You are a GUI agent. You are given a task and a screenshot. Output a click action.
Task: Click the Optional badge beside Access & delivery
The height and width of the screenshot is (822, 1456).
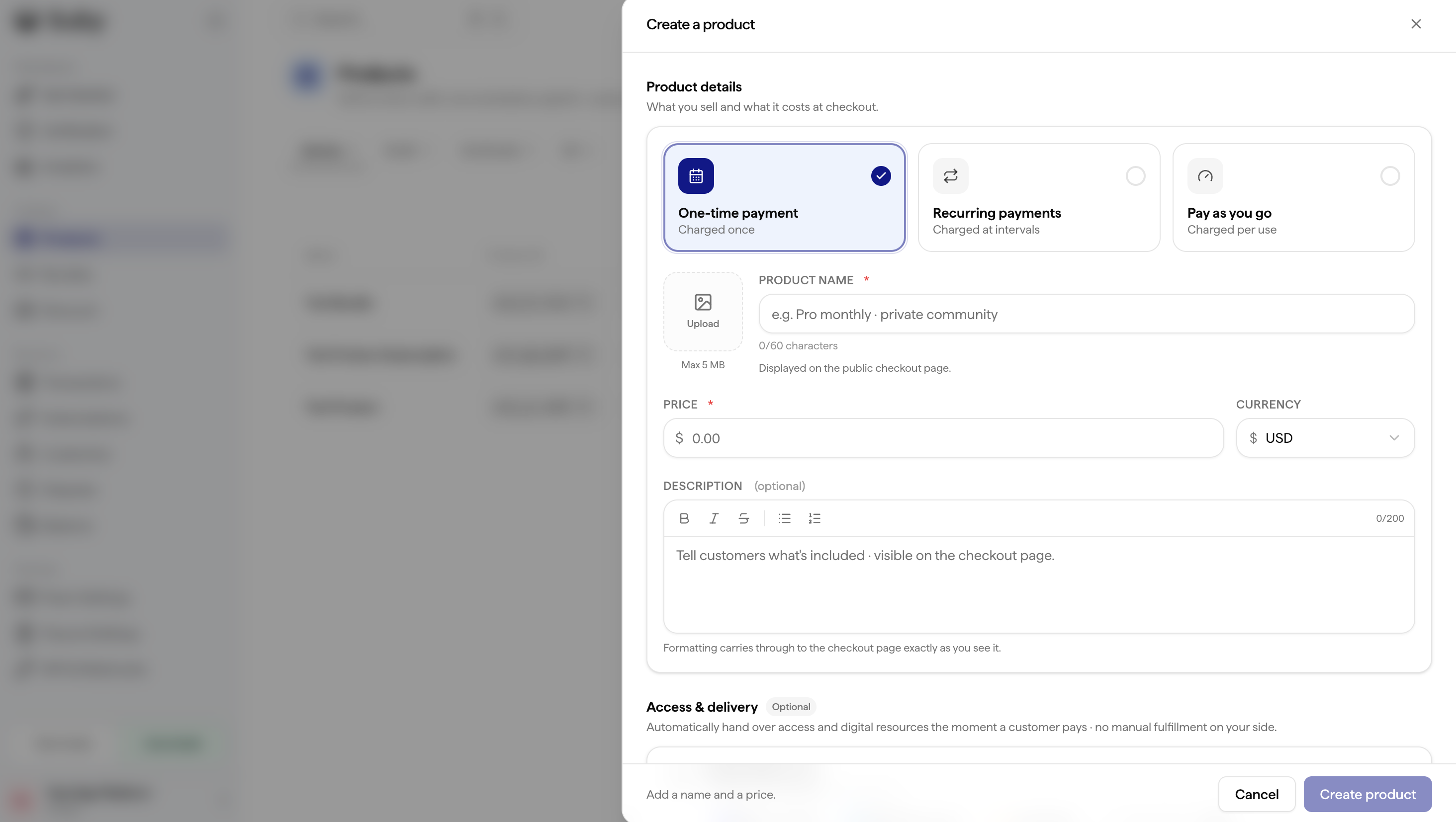coord(791,706)
